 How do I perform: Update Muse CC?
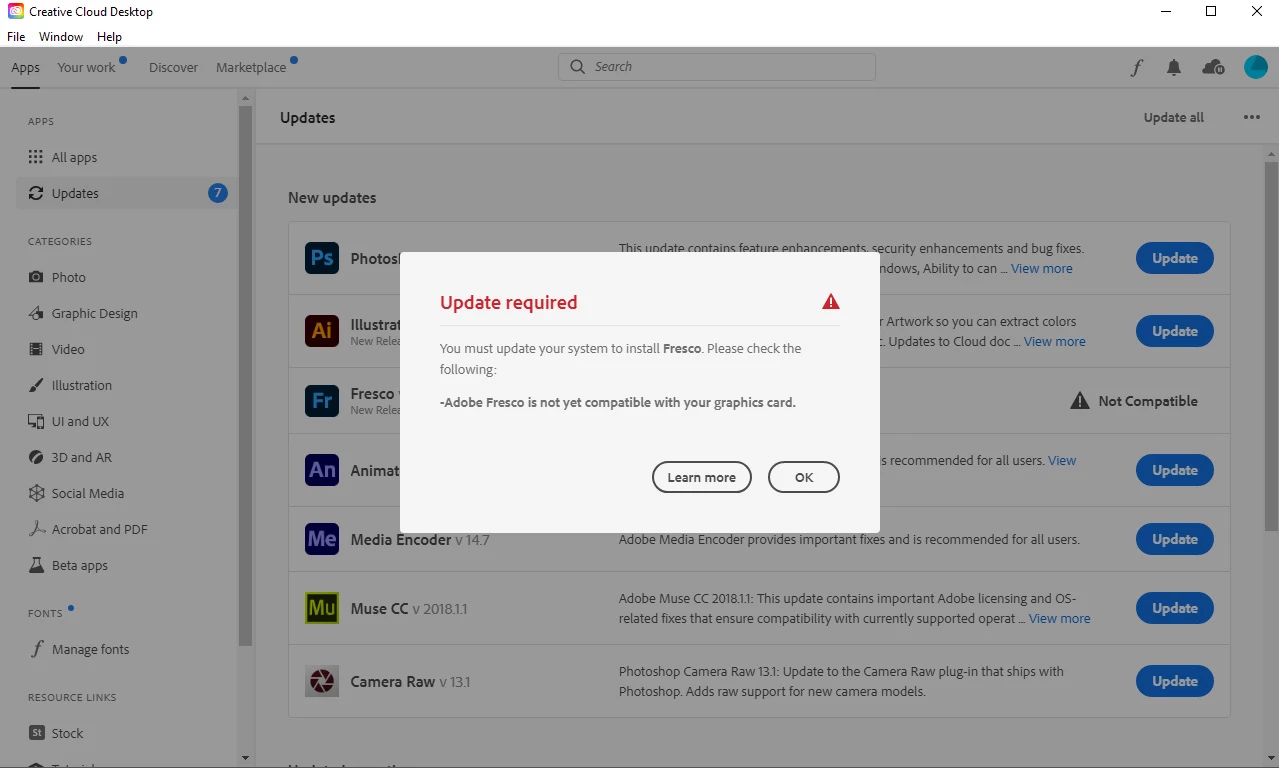pos(1175,608)
